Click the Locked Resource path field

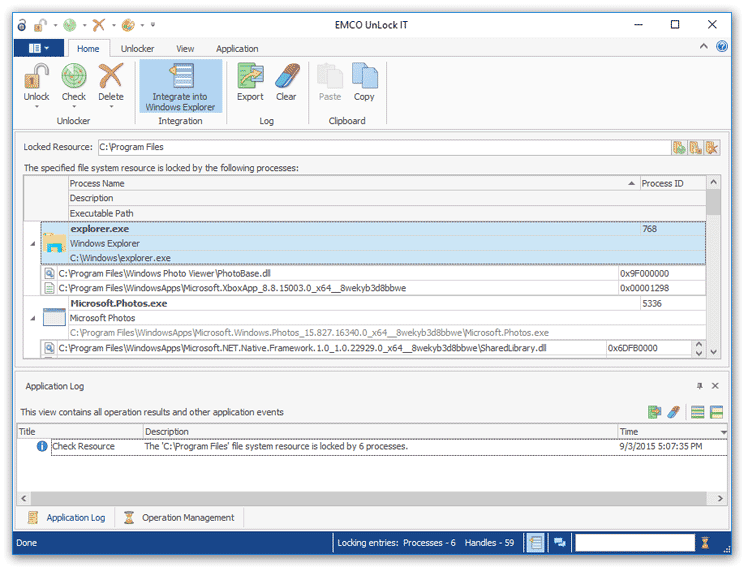(380, 147)
